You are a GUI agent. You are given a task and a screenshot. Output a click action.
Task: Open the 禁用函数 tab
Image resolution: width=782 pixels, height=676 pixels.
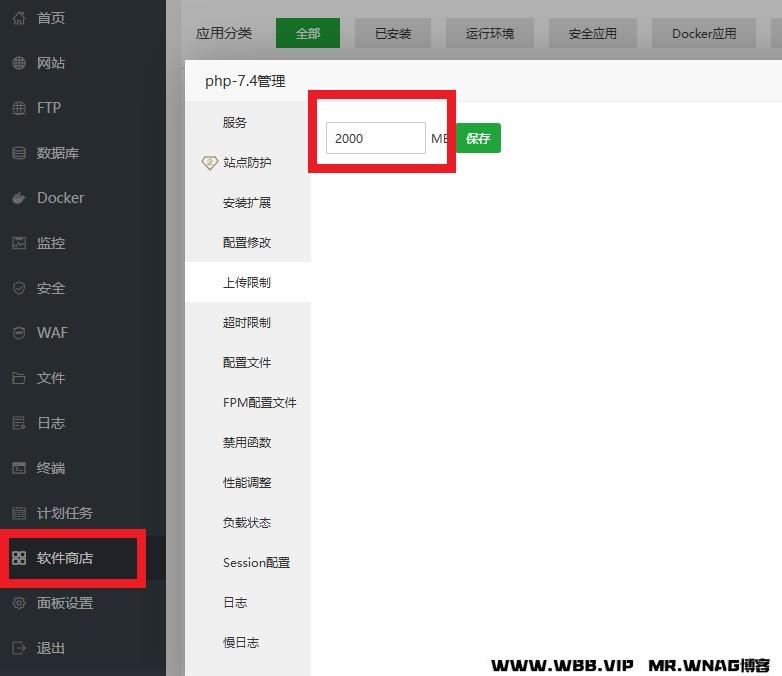[248, 443]
